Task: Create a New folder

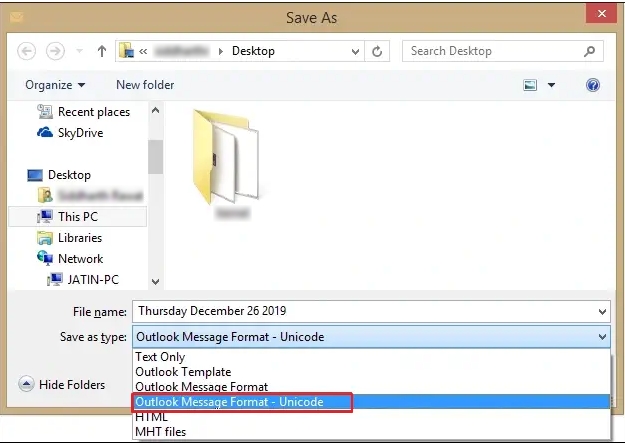Action: point(145,85)
